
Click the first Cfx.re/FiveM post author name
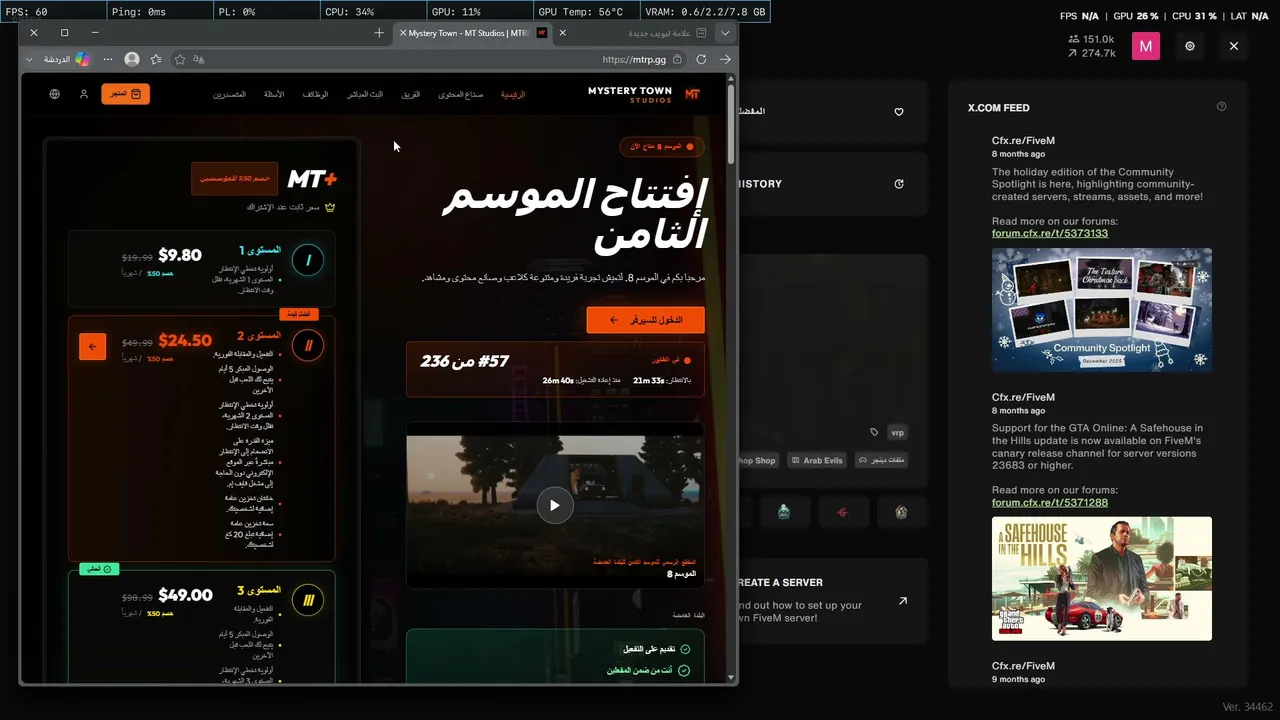click(1023, 141)
